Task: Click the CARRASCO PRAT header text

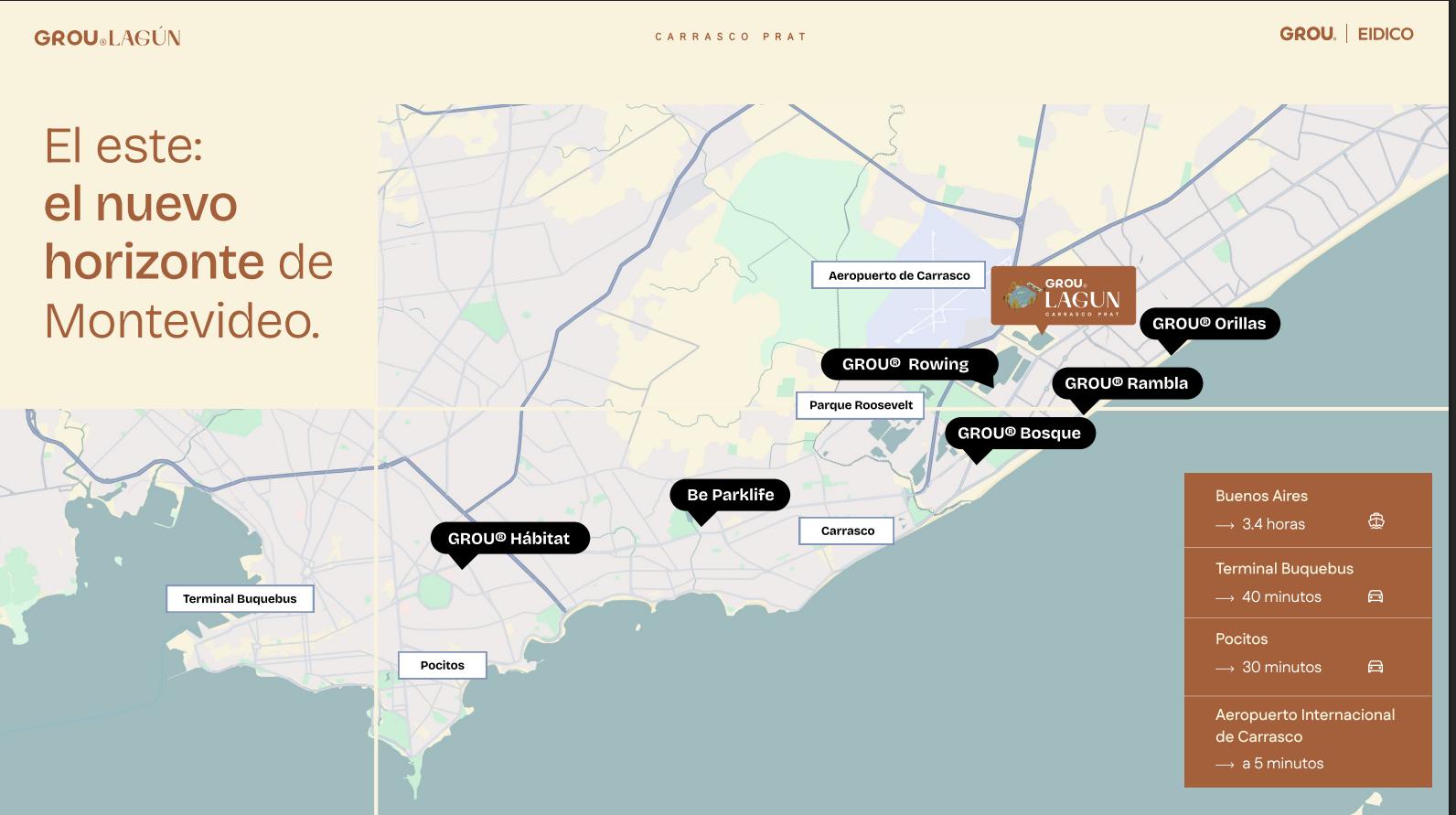Action: click(x=731, y=37)
